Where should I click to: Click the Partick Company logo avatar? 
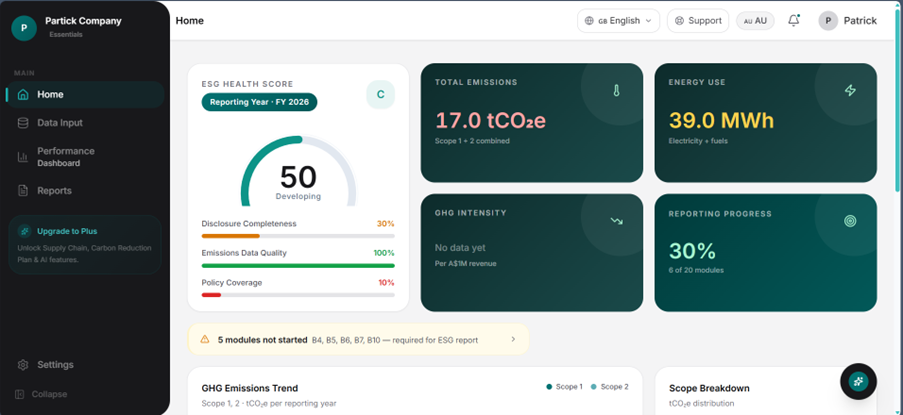click(24, 27)
